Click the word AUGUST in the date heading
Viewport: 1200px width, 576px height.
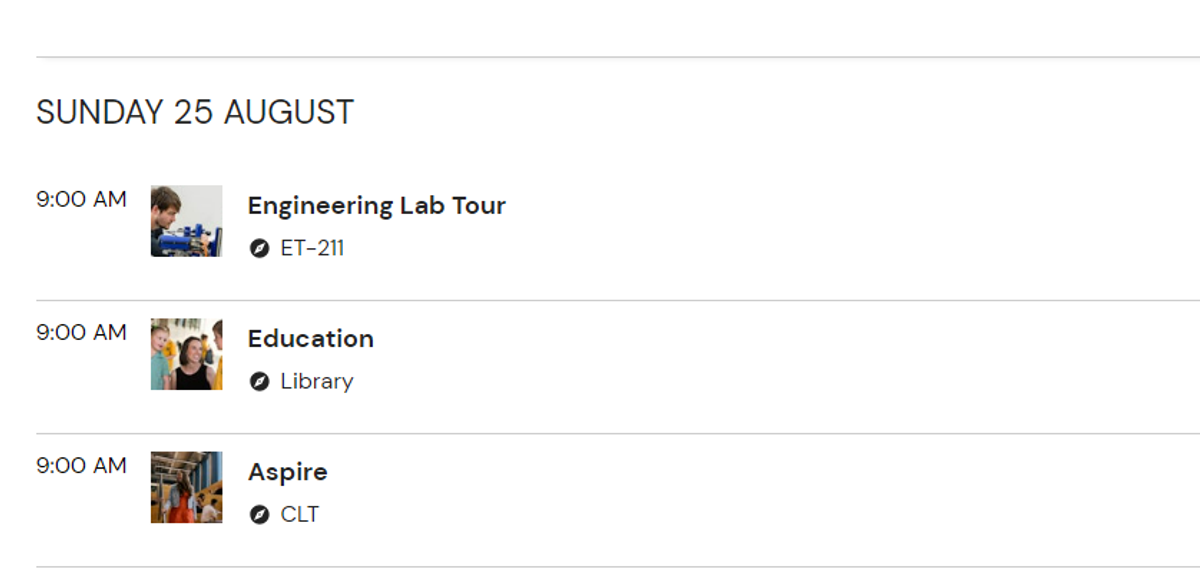click(289, 112)
